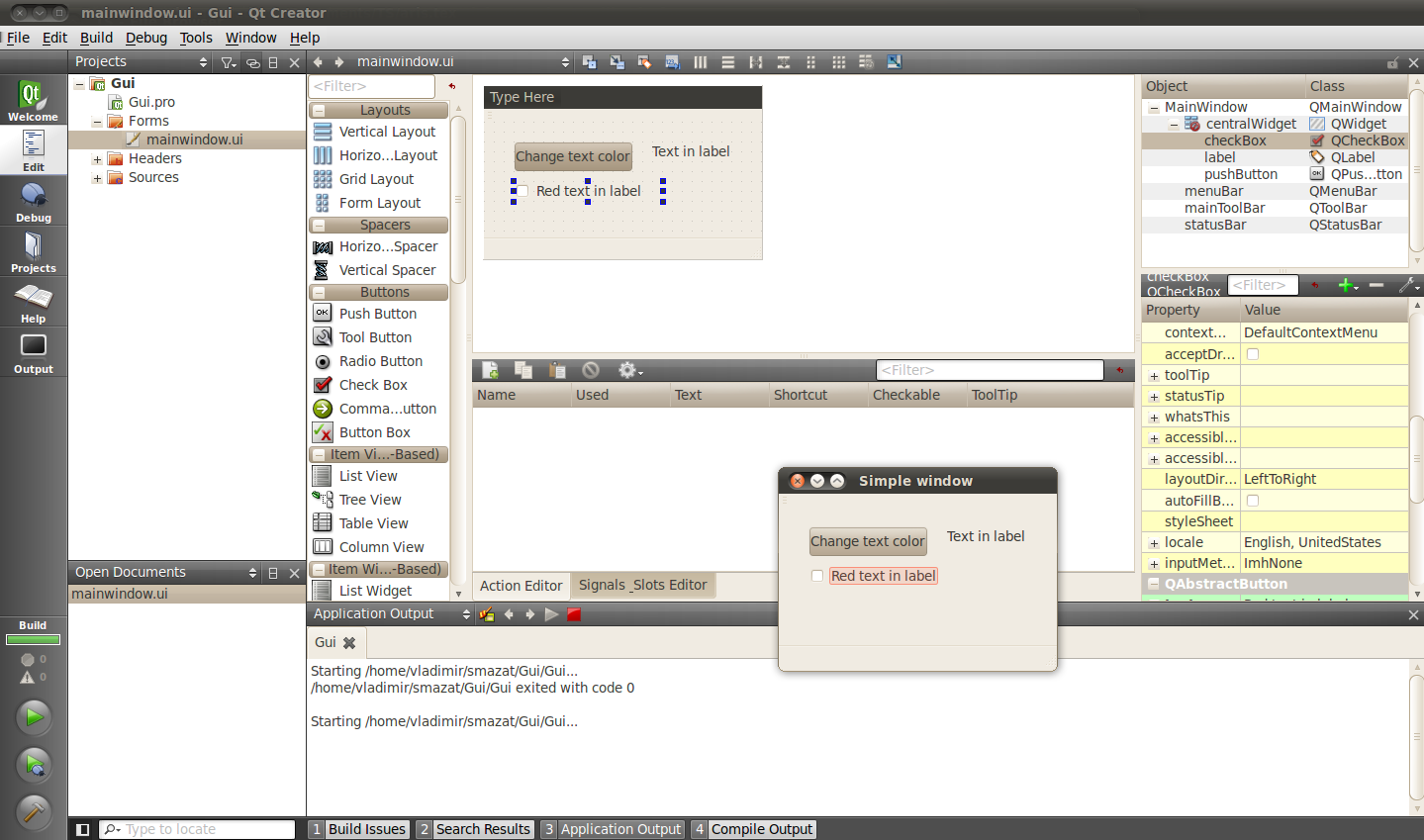
Task: Collapse the Gui project tree node
Action: 79,84
